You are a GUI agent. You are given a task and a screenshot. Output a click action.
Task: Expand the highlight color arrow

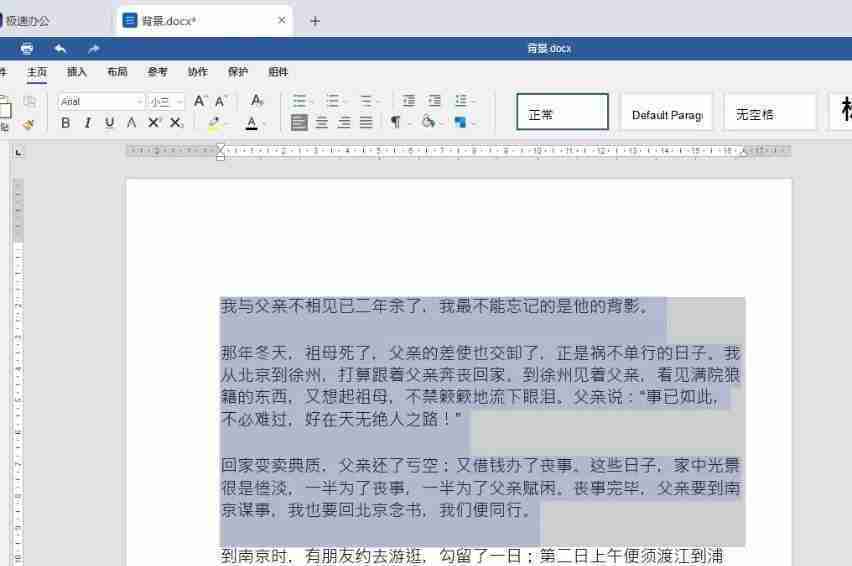pyautogui.click(x=226, y=124)
